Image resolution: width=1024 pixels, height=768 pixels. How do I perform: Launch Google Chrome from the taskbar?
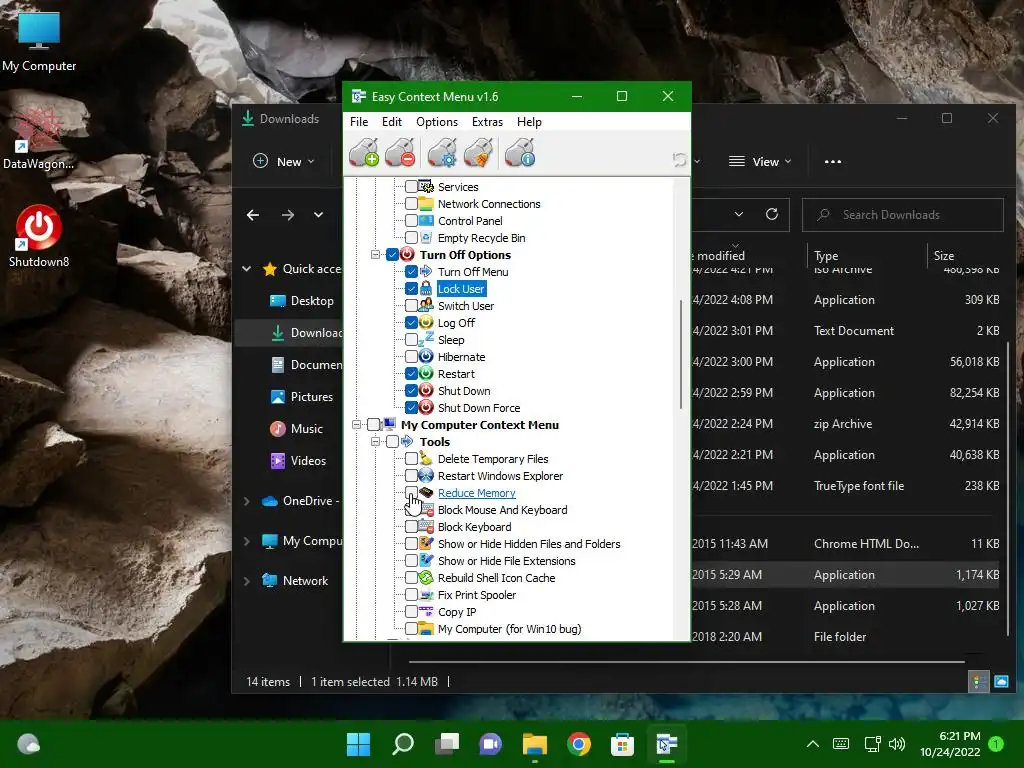coord(579,744)
